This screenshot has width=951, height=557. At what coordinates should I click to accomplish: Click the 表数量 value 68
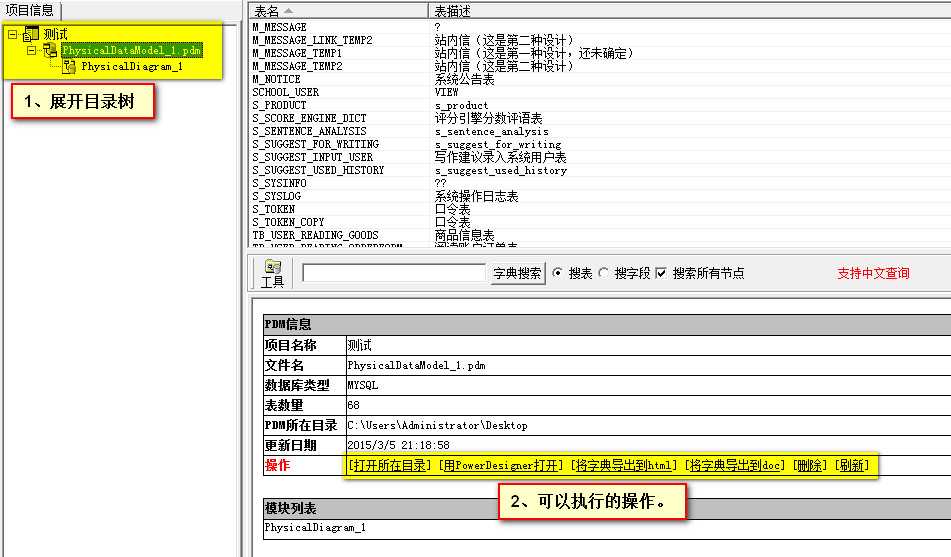click(x=354, y=405)
